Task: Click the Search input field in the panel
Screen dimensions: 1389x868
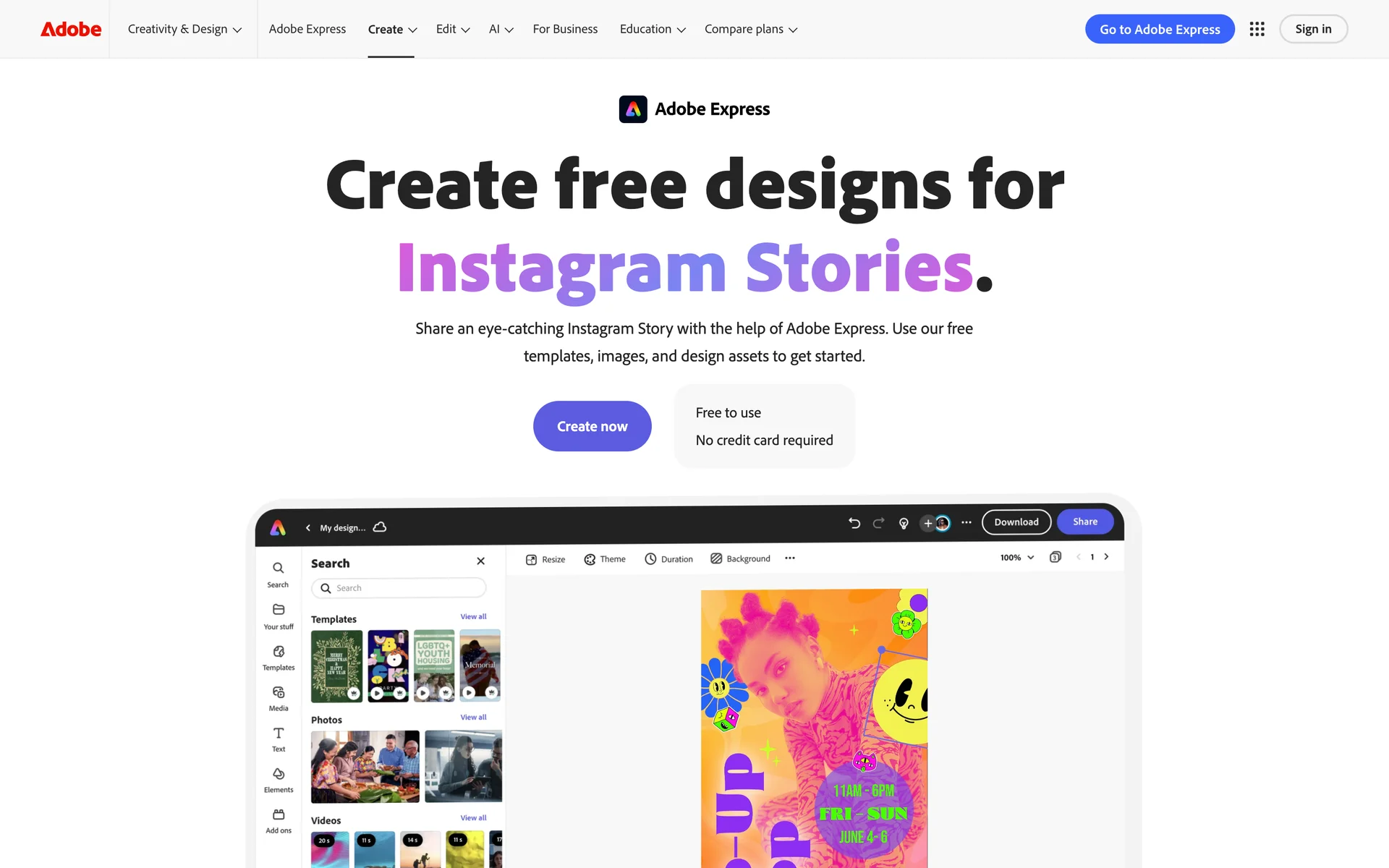Action: tap(399, 588)
